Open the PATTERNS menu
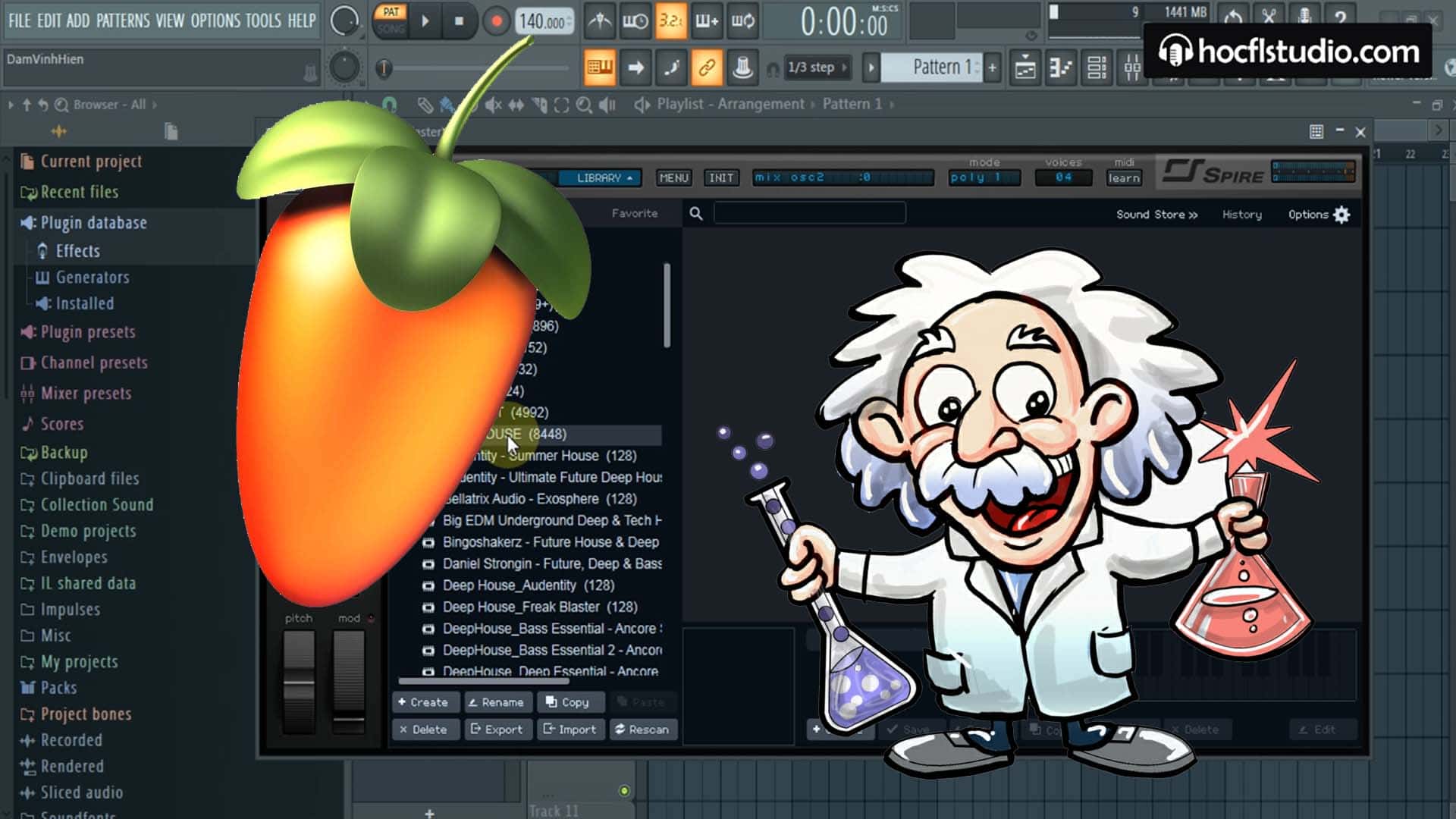Viewport: 1456px width, 819px height. 123,20
